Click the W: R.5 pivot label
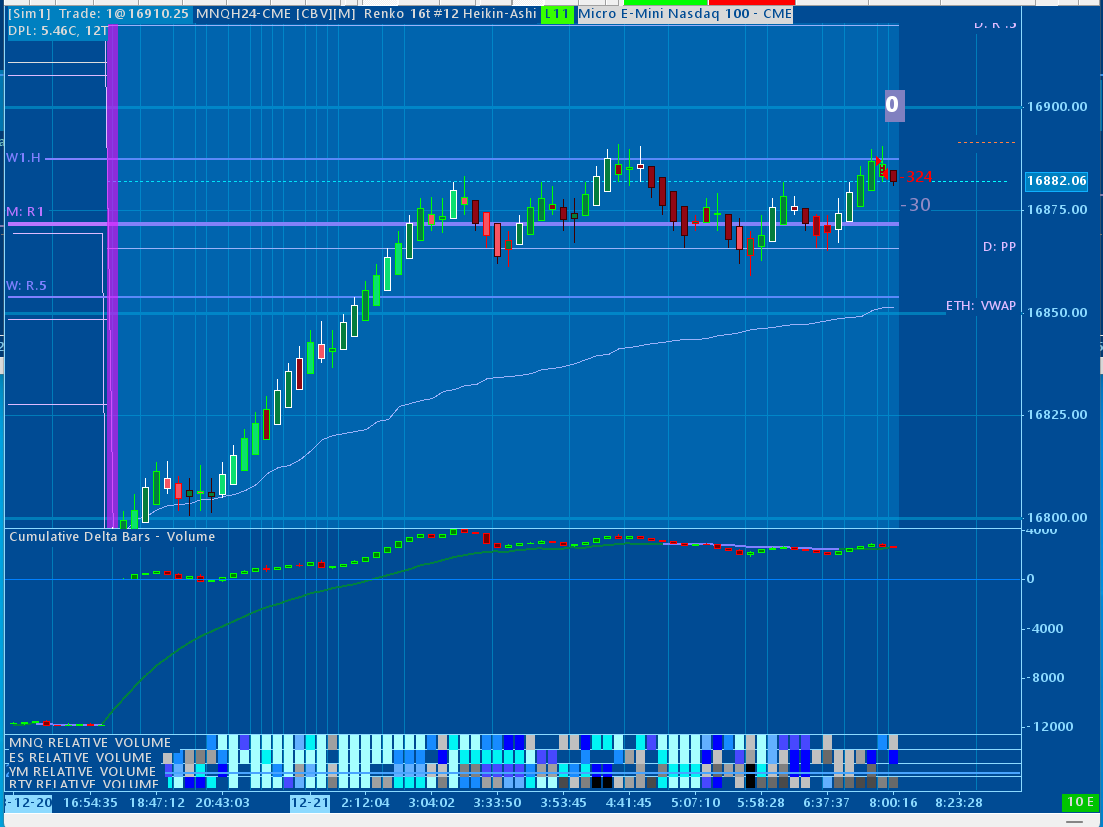Viewport: 1103px width, 827px height. (27, 286)
